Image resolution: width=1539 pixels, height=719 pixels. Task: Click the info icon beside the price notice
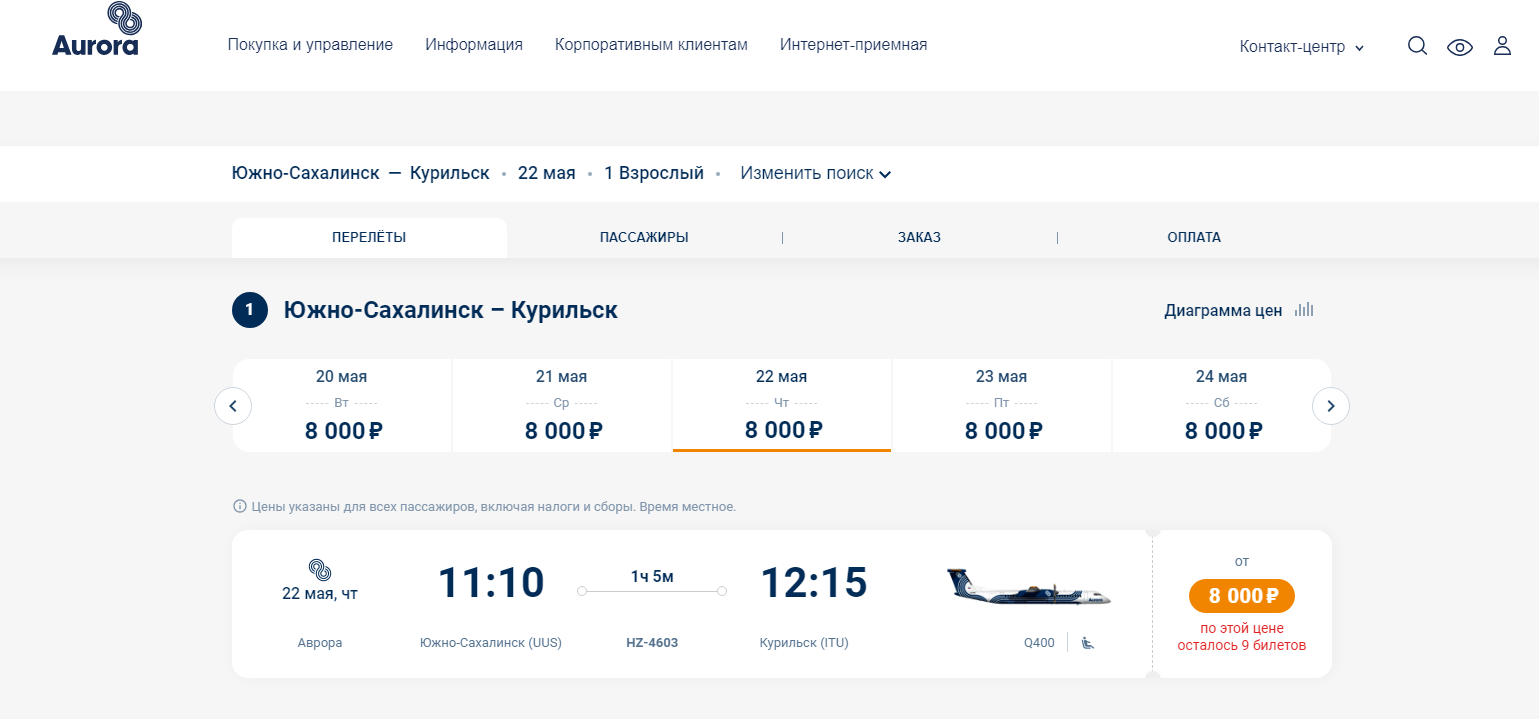click(x=239, y=507)
